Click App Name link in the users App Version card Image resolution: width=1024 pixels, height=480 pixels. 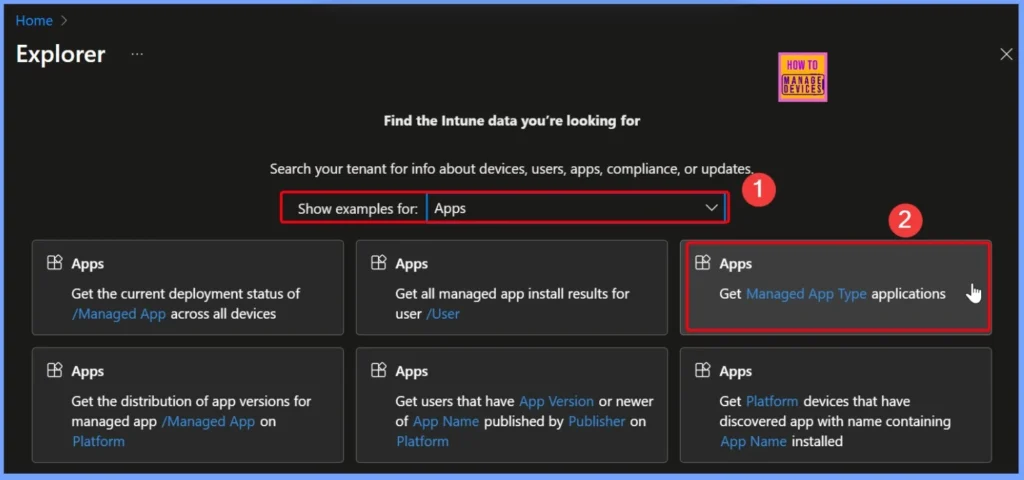(446, 421)
